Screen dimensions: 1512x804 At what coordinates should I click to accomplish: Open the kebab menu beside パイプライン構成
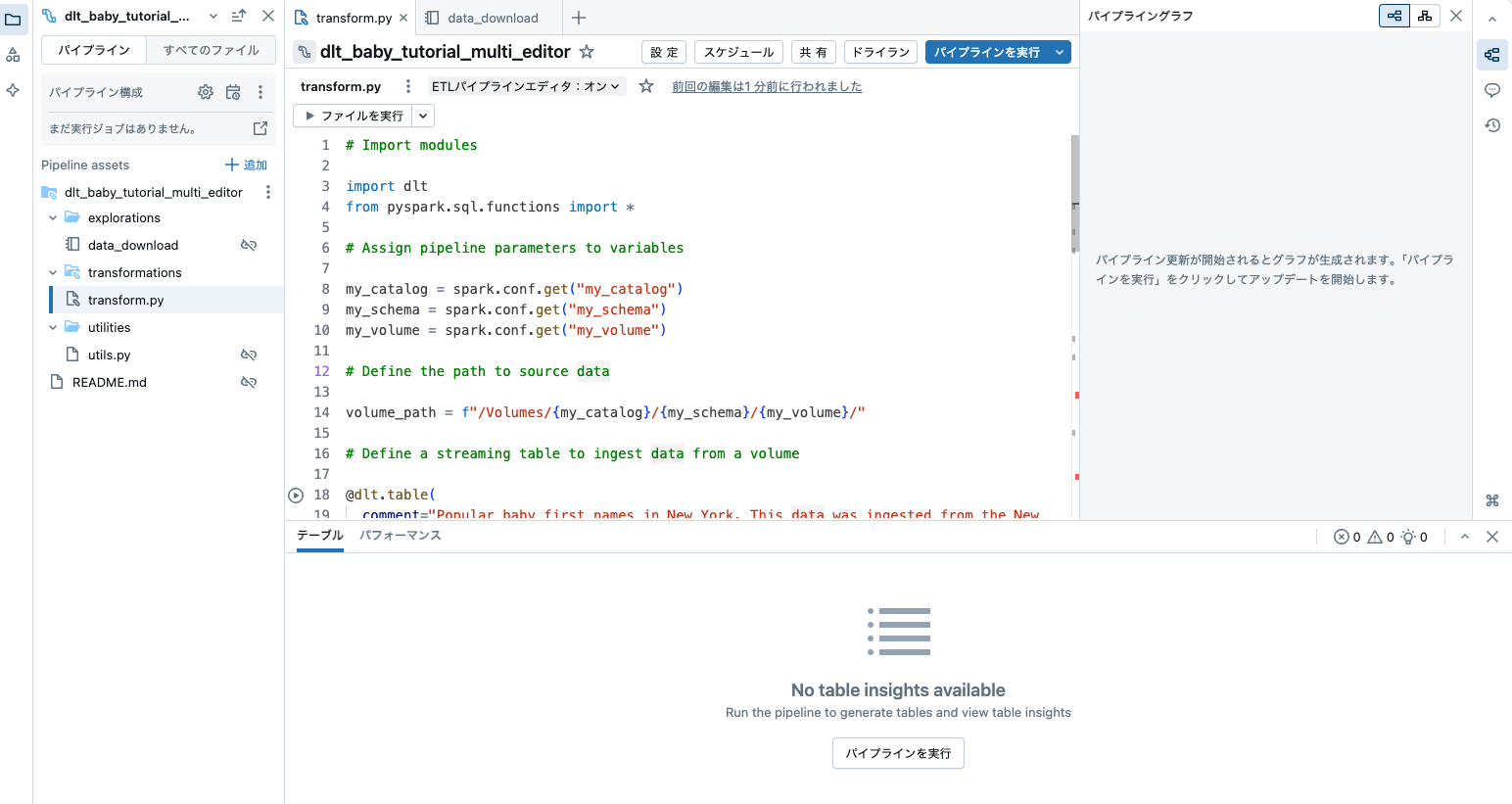(260, 91)
